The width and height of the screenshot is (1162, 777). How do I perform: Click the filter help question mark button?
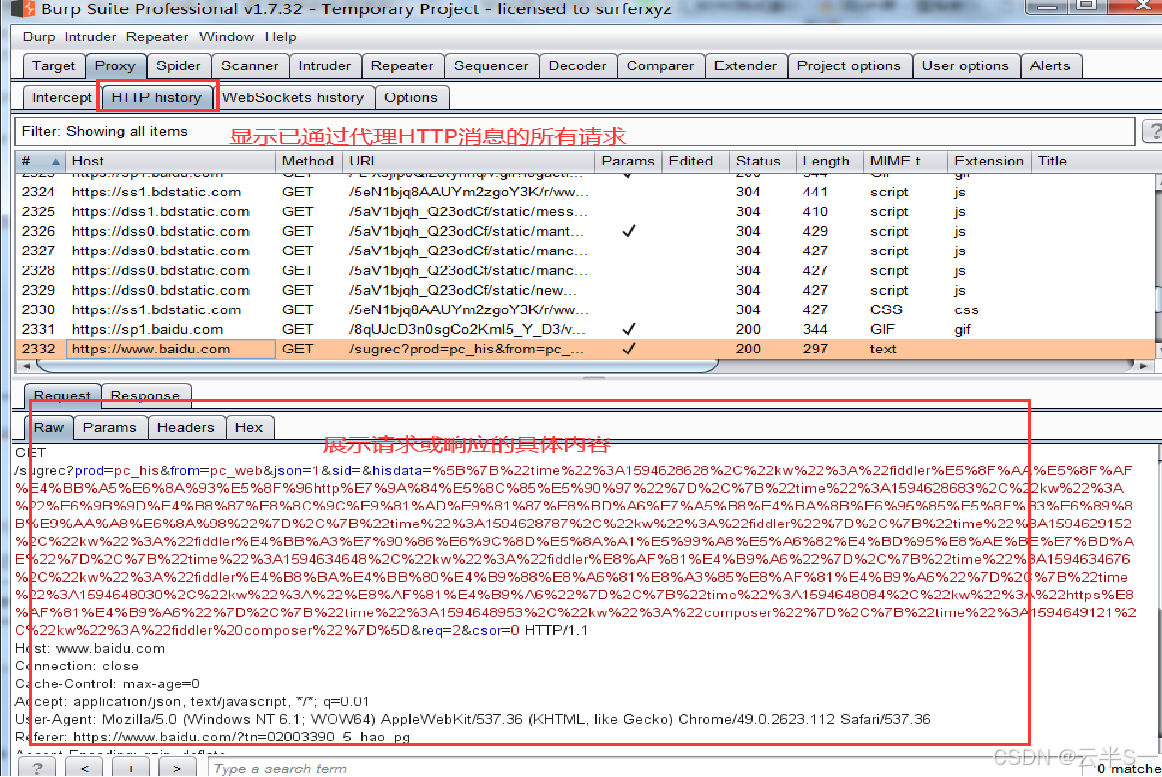[1152, 131]
